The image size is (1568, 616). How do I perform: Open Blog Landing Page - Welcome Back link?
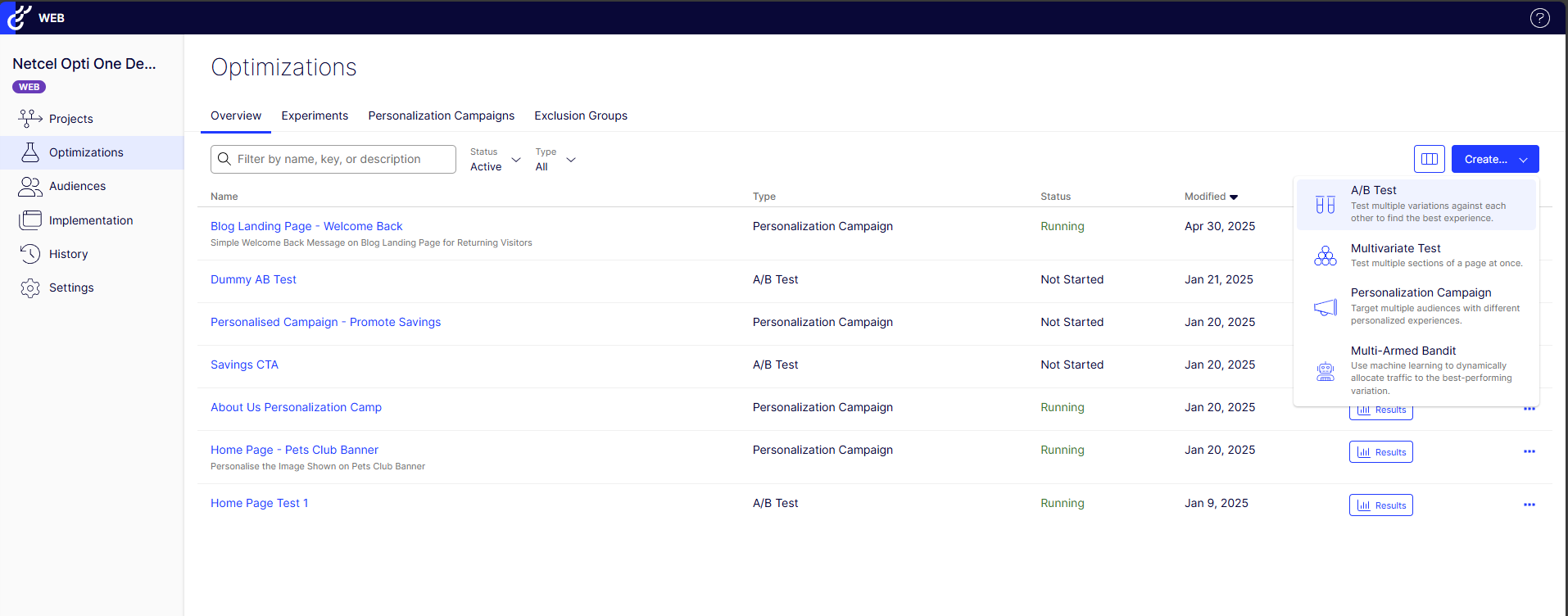[306, 226]
